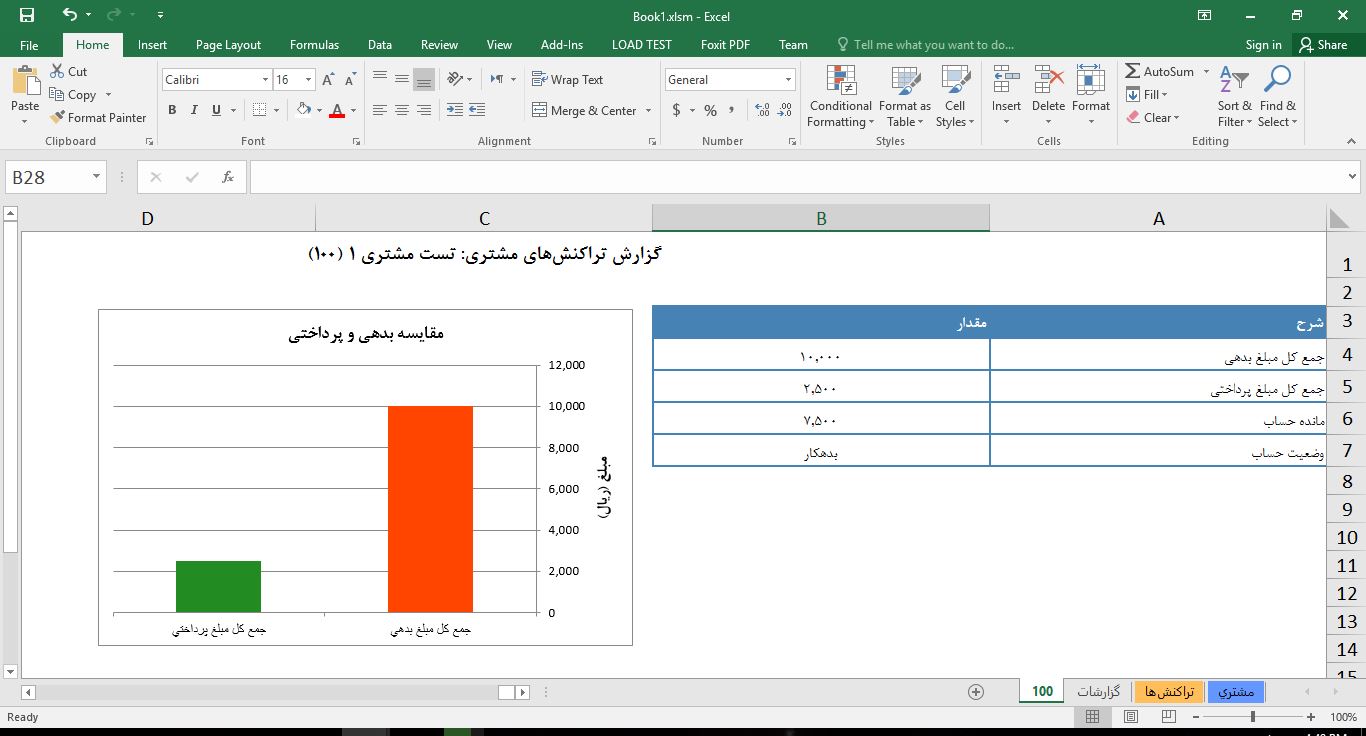The width and height of the screenshot is (1366, 736).
Task: Open the Fill dropdown
Action: pos(1146,94)
